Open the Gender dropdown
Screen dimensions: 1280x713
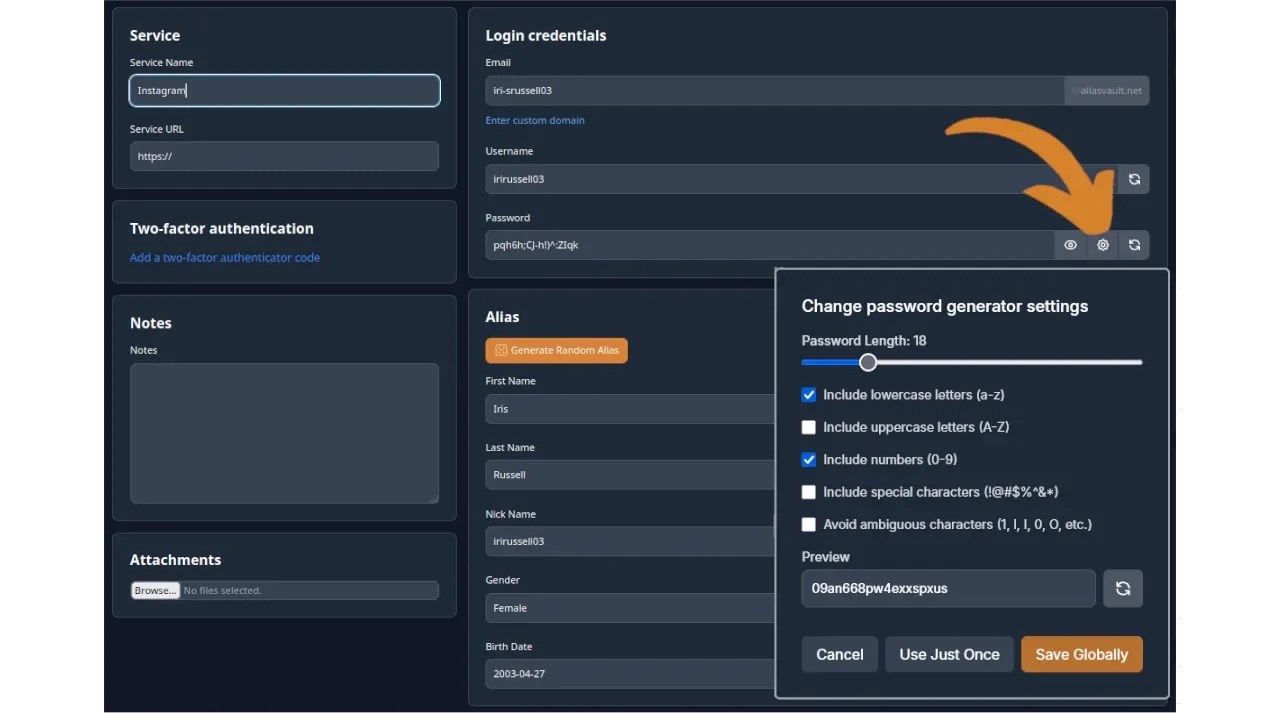click(630, 608)
